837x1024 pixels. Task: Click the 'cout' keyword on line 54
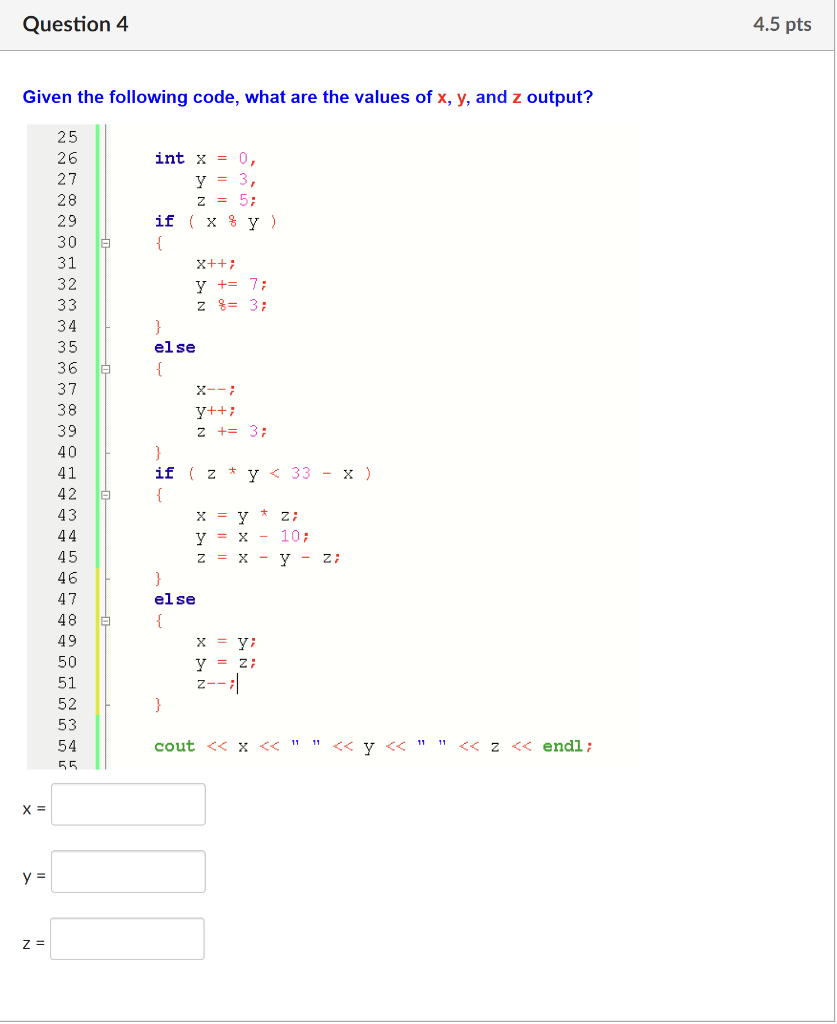click(175, 746)
